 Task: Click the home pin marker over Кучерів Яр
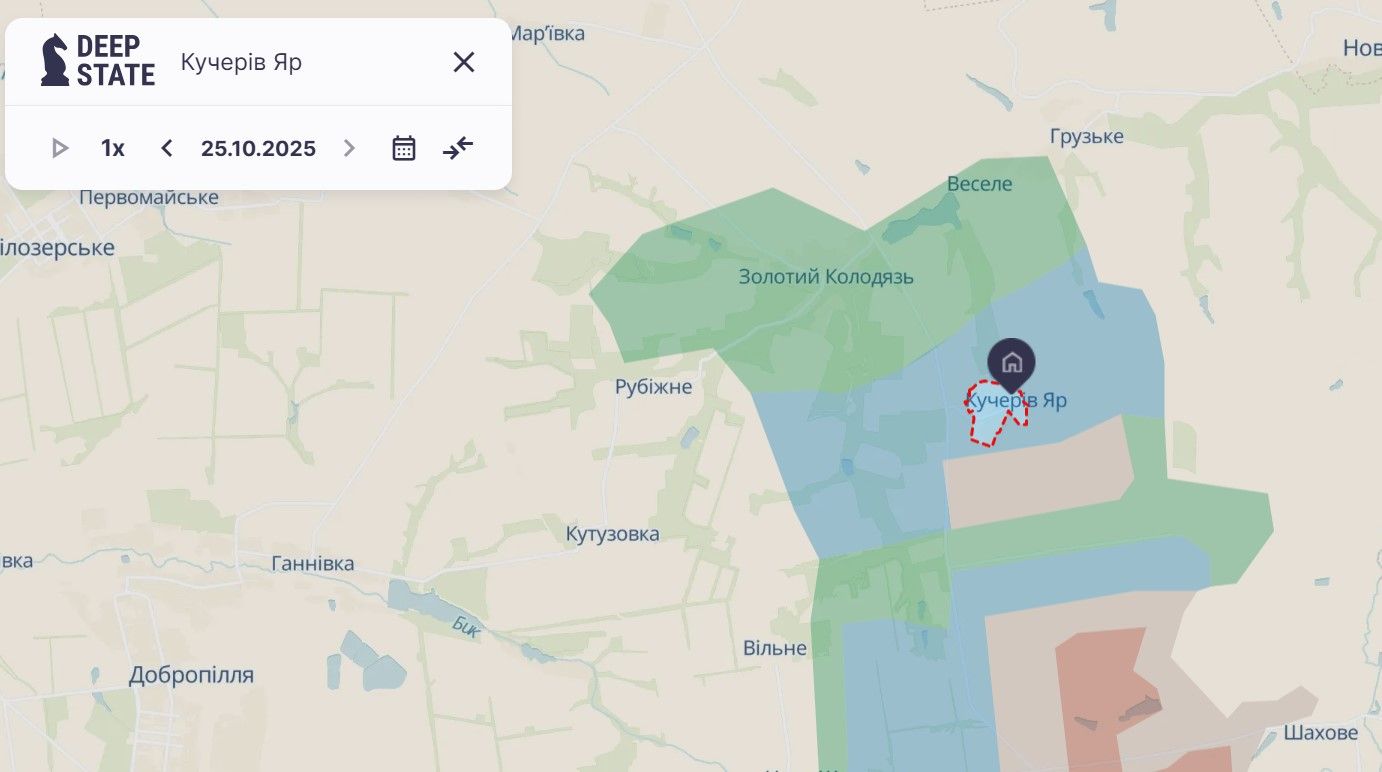[1011, 363]
